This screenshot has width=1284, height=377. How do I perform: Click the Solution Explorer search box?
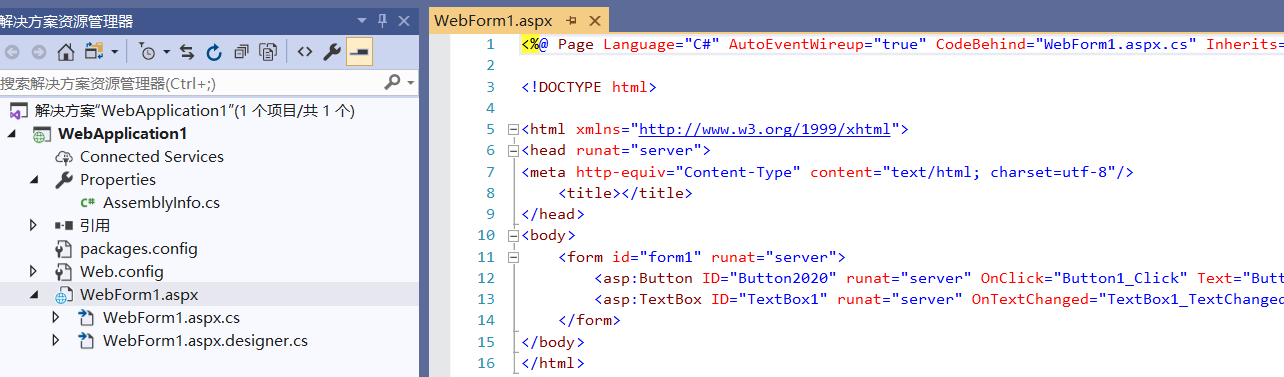point(190,83)
